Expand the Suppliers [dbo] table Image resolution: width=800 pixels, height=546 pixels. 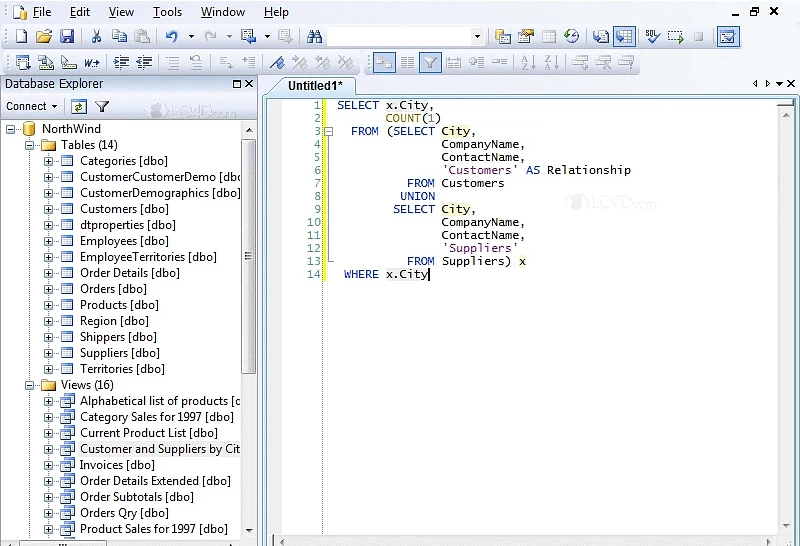coord(48,353)
